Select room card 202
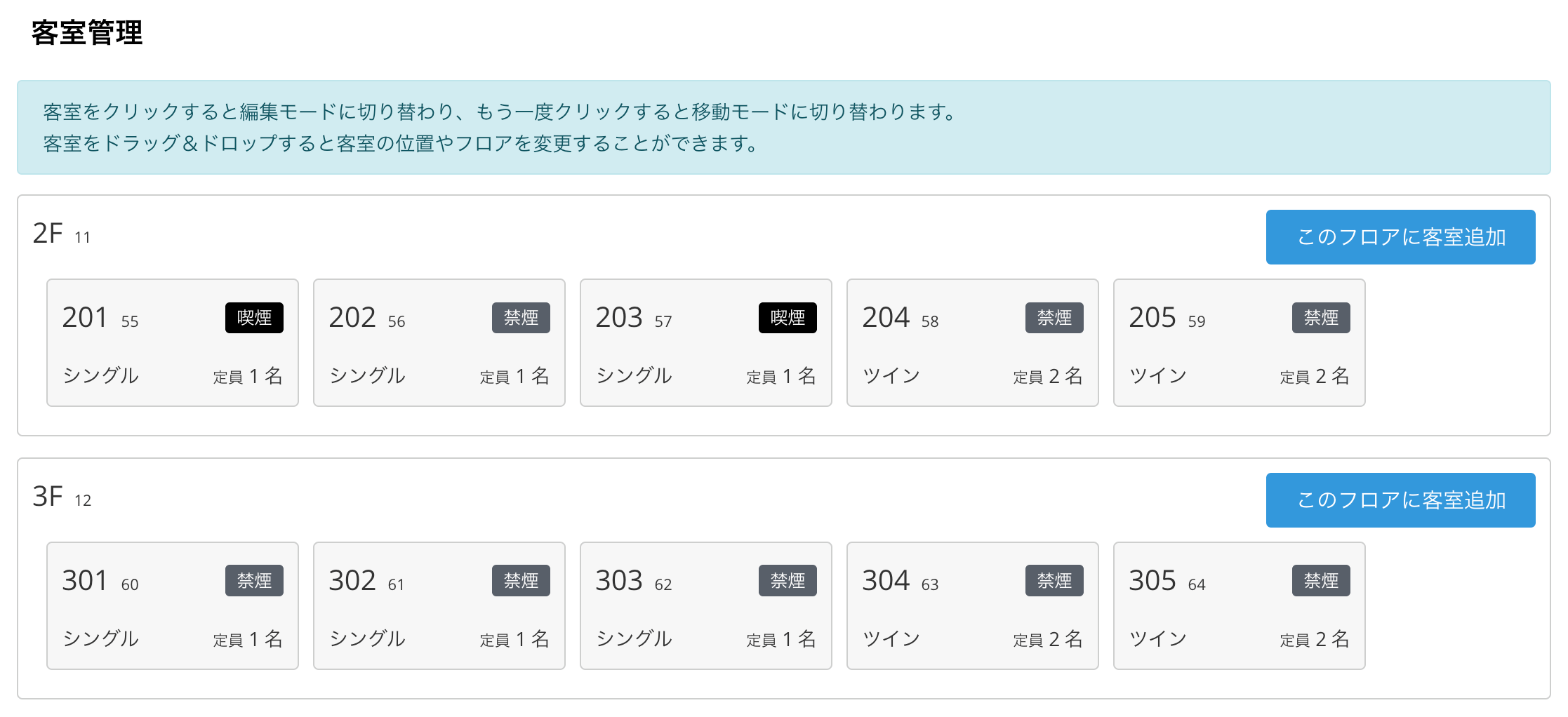This screenshot has width=1568, height=717. 439,343
